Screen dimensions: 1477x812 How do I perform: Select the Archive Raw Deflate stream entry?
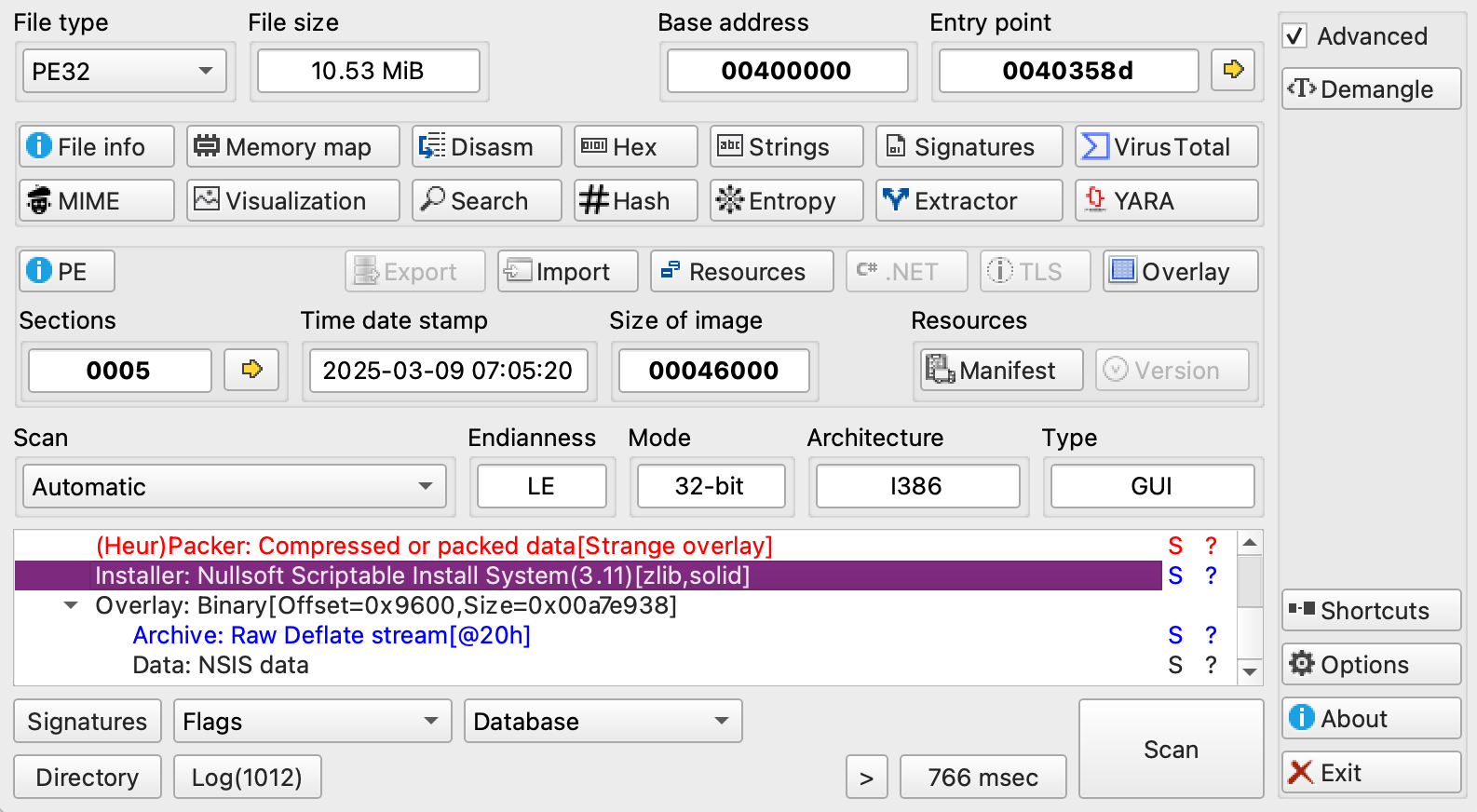tap(332, 635)
